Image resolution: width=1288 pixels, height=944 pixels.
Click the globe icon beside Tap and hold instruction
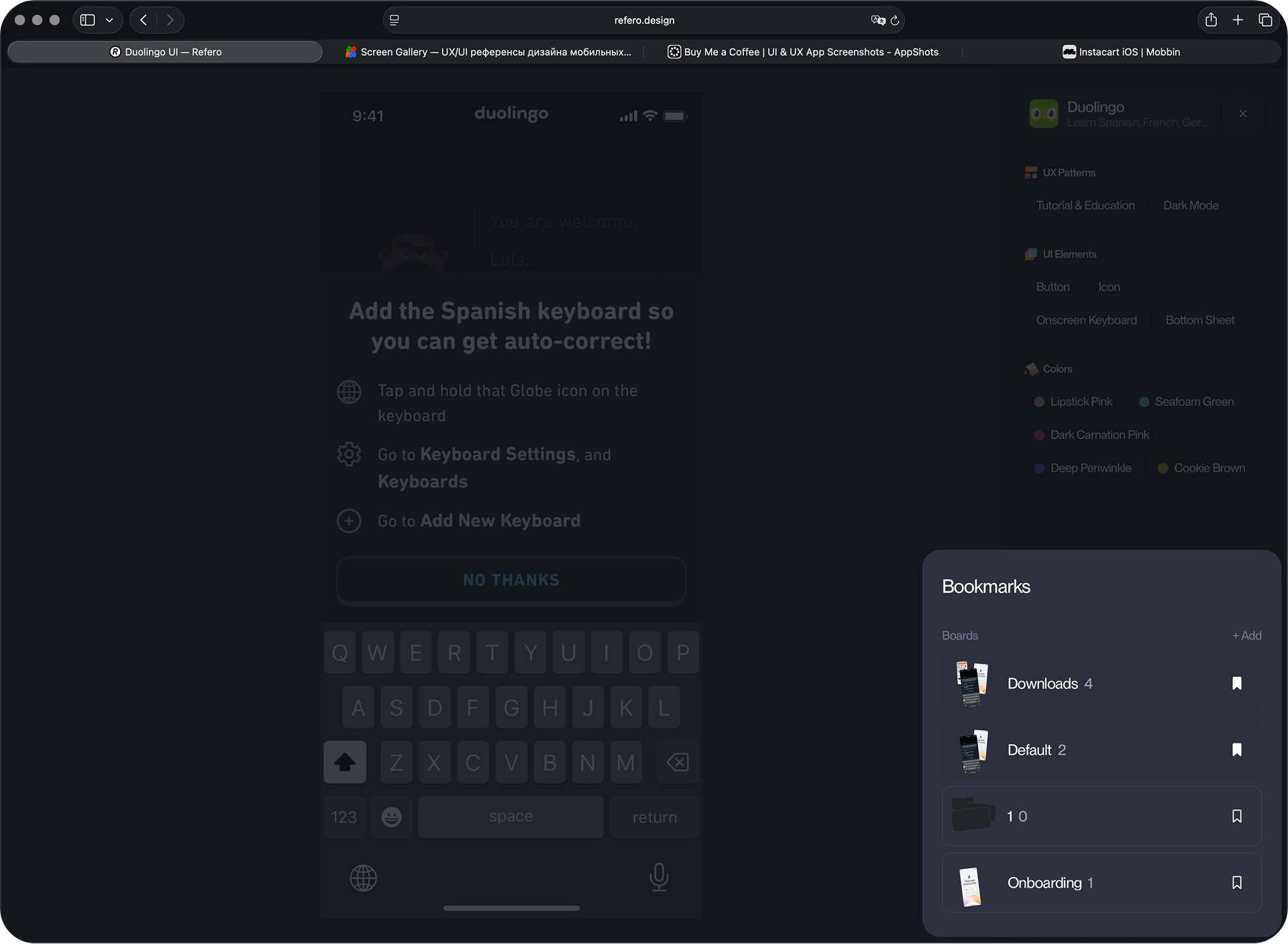[349, 392]
